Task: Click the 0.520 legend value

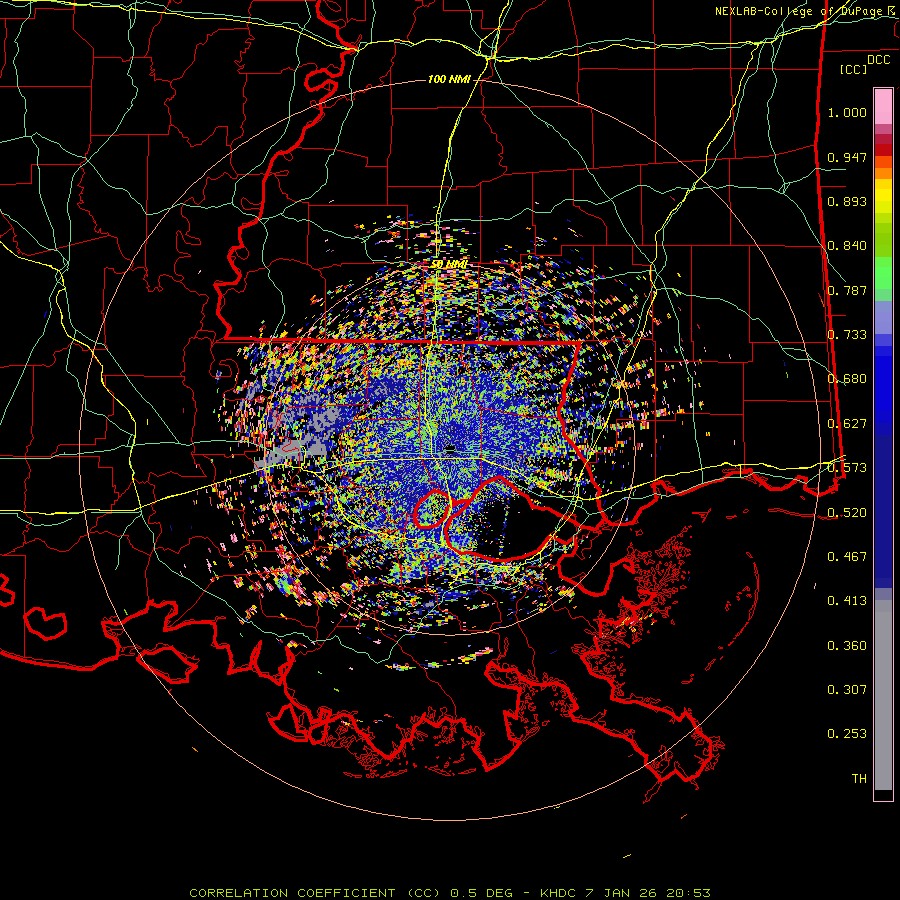Action: (847, 512)
